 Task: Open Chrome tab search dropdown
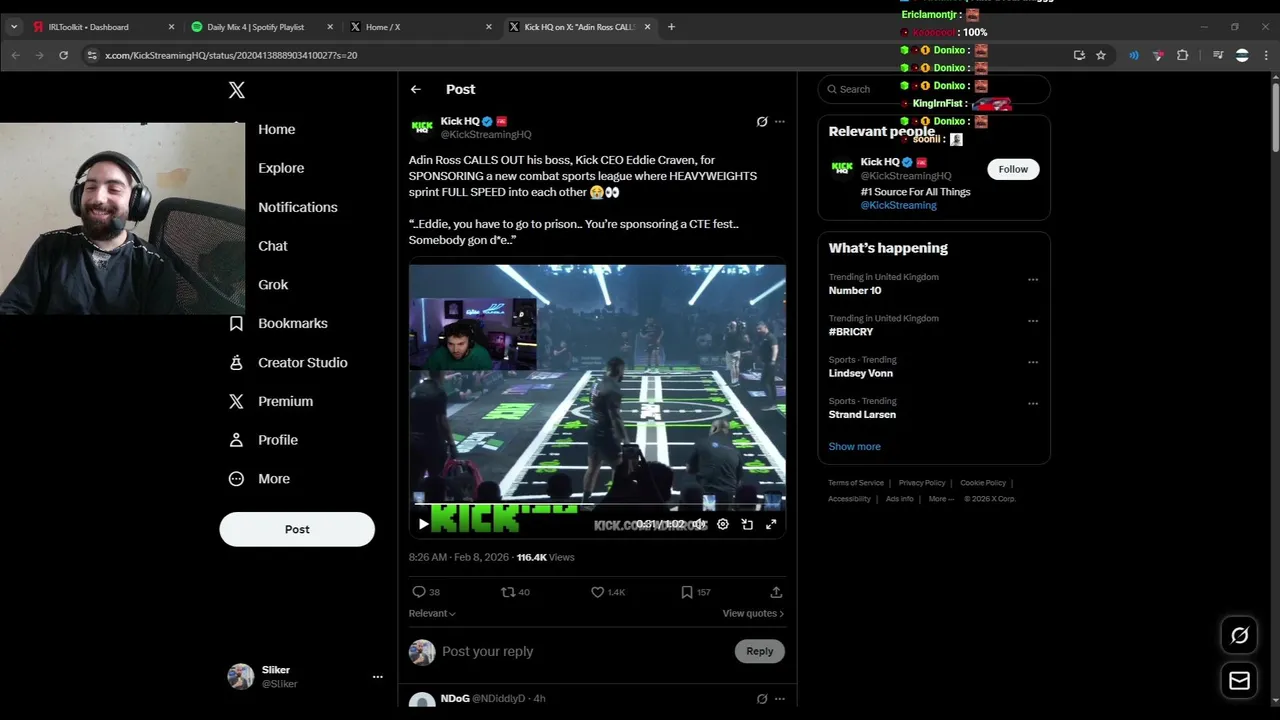coord(14,27)
